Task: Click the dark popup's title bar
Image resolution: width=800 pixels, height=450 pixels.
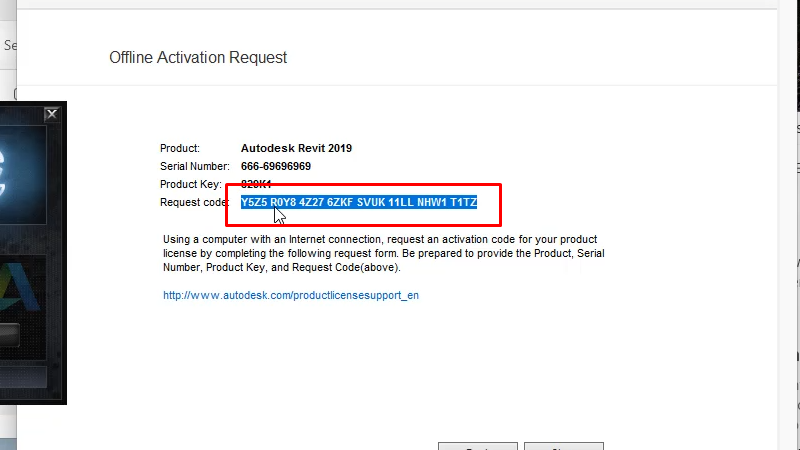Action: tap(20, 113)
